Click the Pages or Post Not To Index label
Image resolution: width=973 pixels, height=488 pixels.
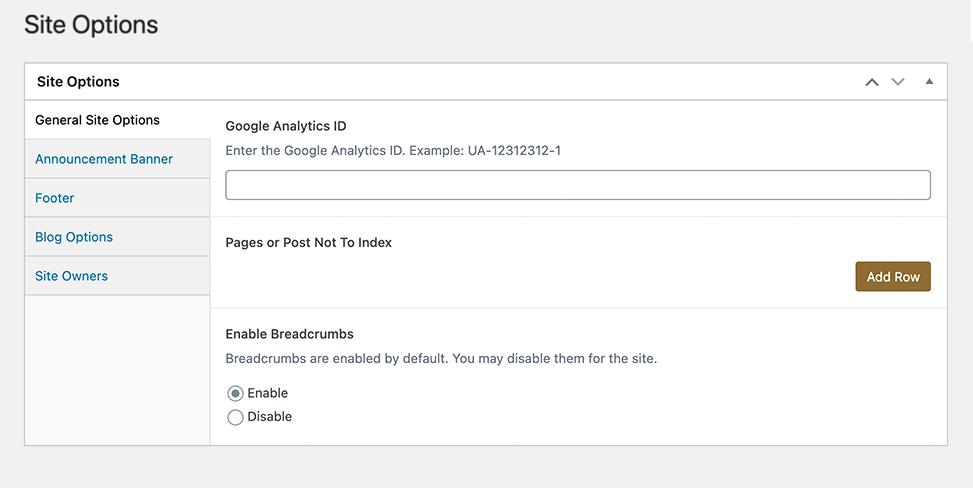pos(308,243)
